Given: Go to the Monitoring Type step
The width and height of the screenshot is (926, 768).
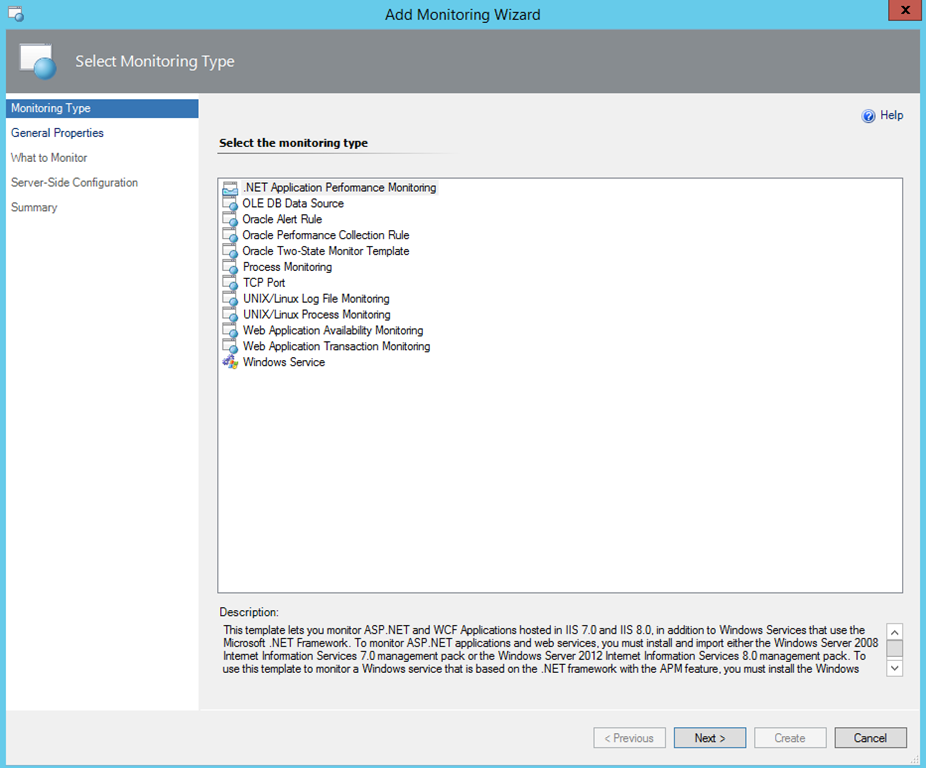Looking at the screenshot, I should point(51,108).
